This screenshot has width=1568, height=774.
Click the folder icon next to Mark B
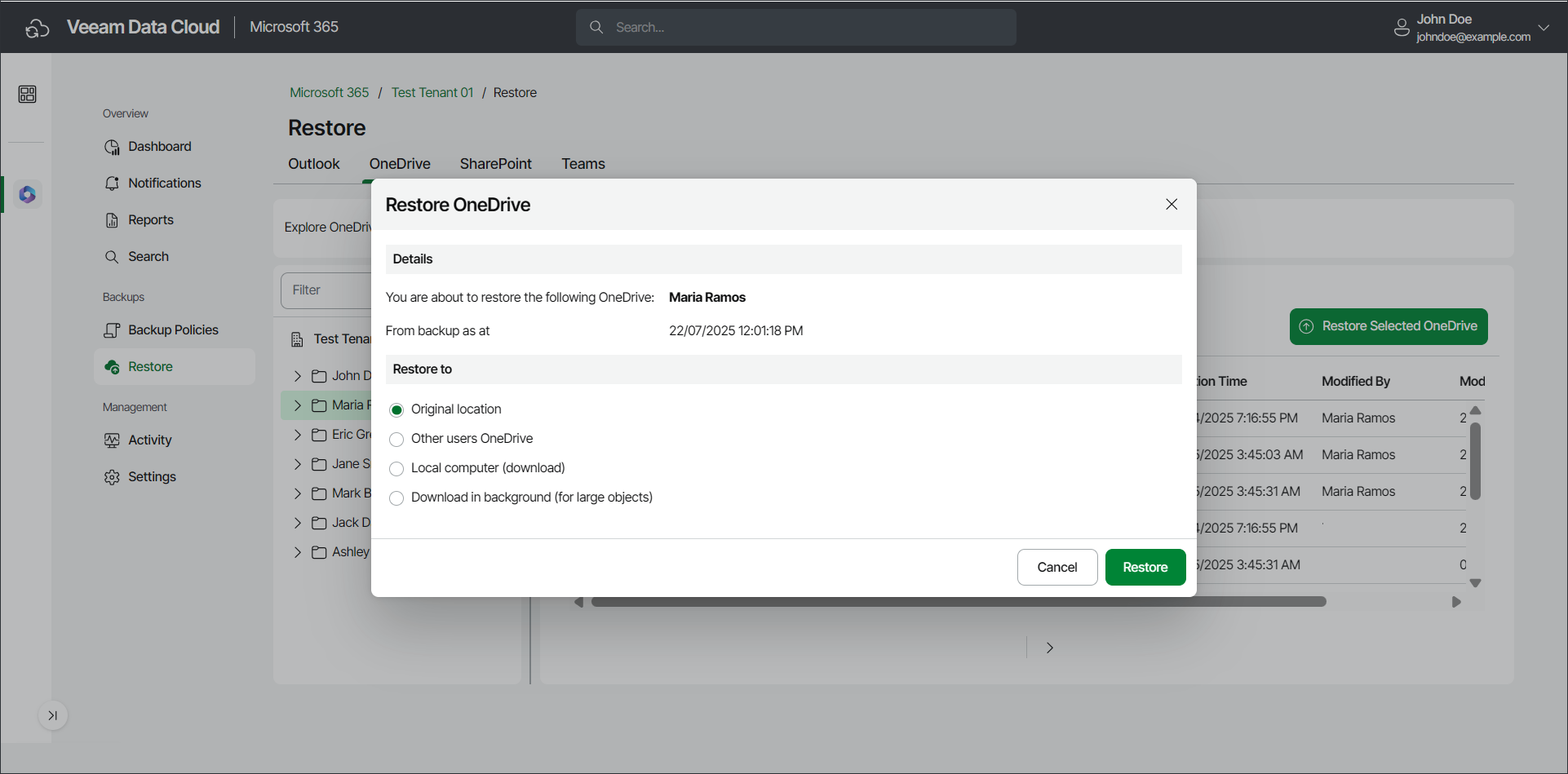[319, 493]
